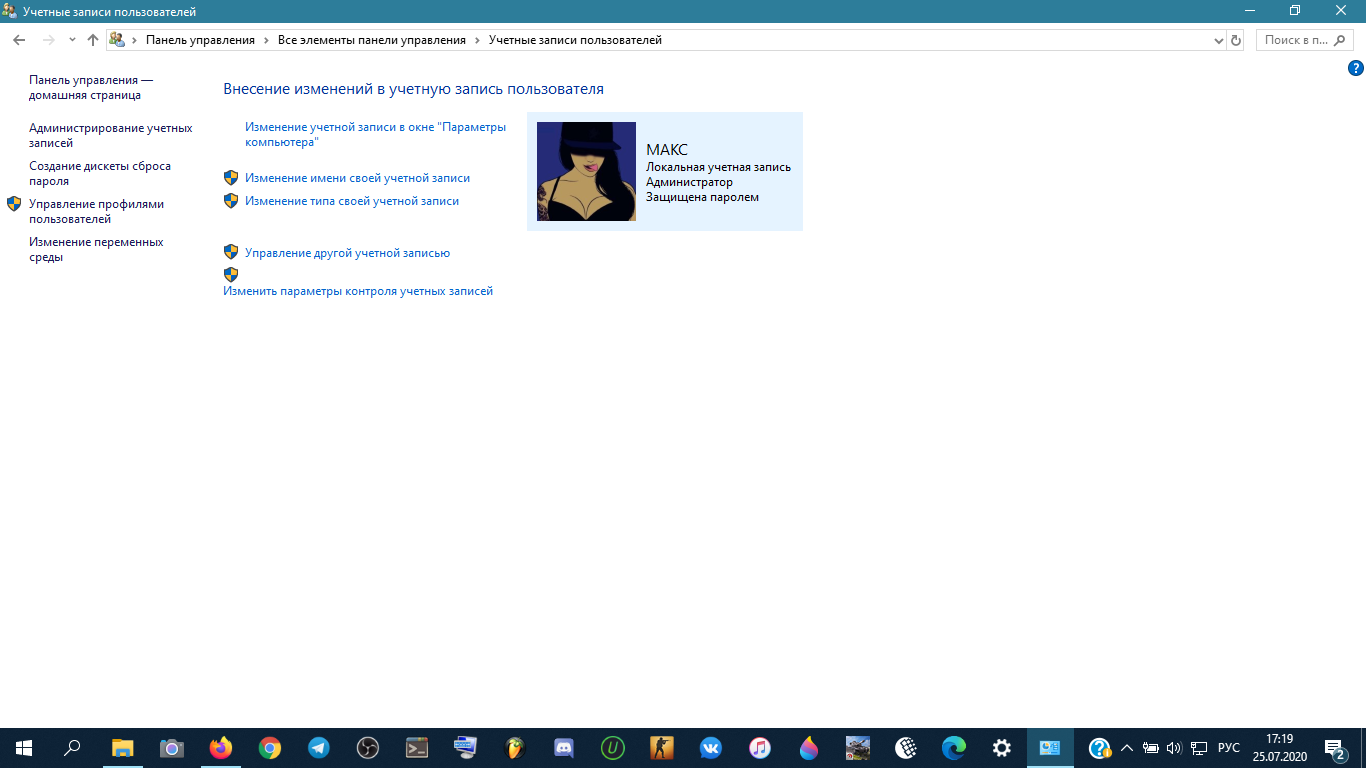
Task: Click 'Все элементы панели управления' breadcrumb
Action: coord(371,40)
